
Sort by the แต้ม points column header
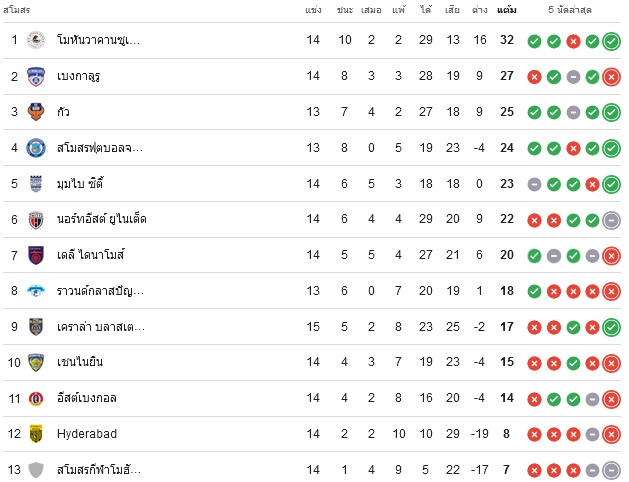pyautogui.click(x=507, y=10)
